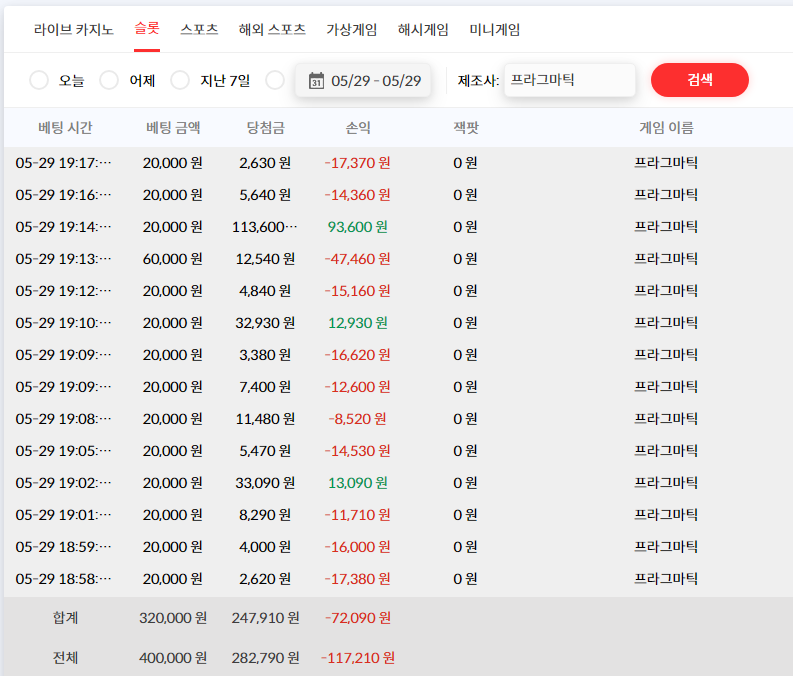
Task: Click the 게임 이름 column header
Action: pos(667,127)
